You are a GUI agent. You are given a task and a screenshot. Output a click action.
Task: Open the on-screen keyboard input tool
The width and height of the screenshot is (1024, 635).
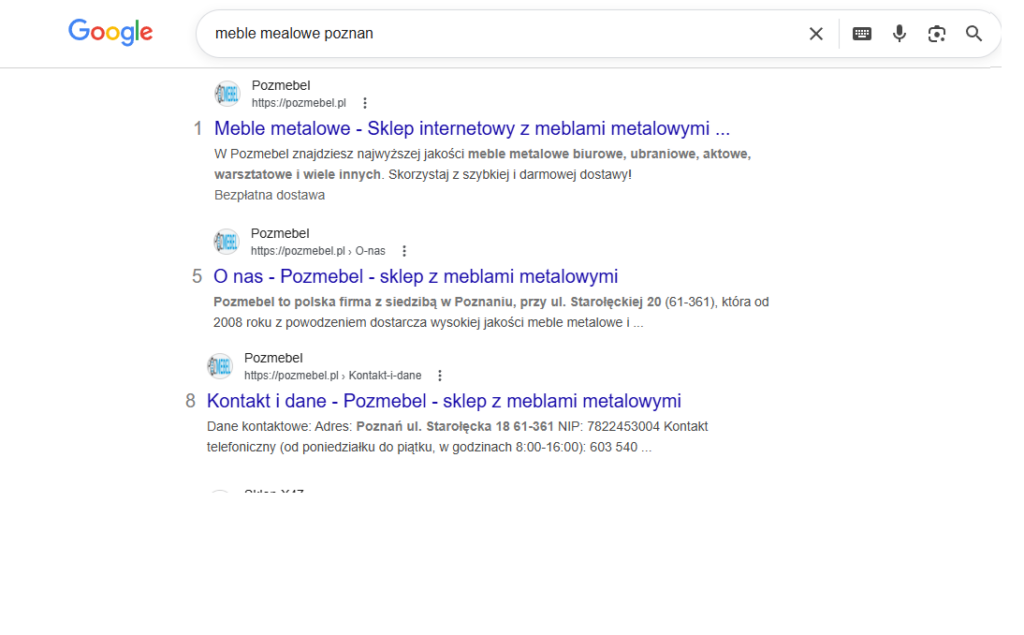(861, 34)
